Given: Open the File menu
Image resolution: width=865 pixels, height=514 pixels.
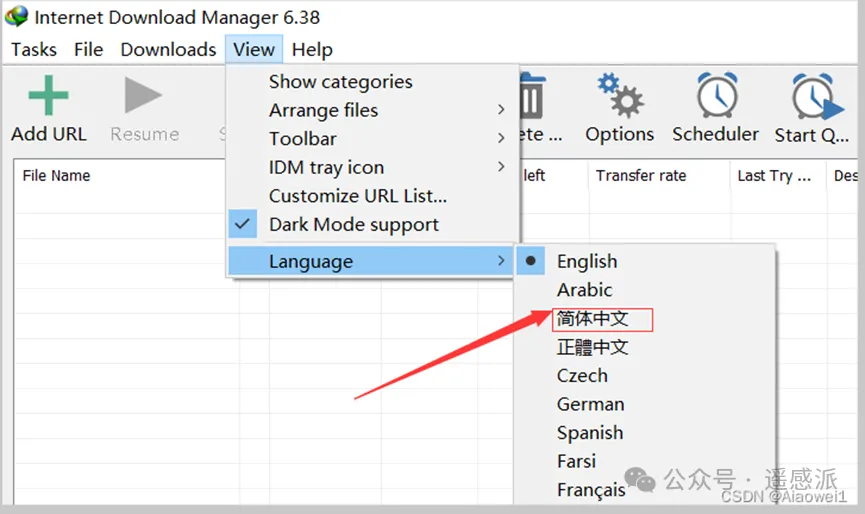Looking at the screenshot, I should pyautogui.click(x=88, y=50).
